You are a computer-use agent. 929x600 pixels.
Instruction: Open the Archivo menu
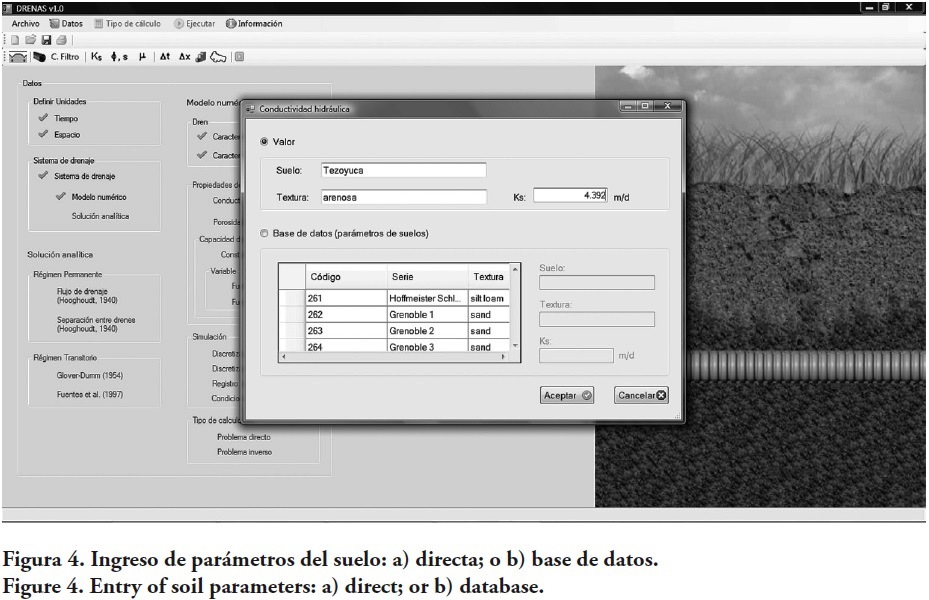(26, 23)
